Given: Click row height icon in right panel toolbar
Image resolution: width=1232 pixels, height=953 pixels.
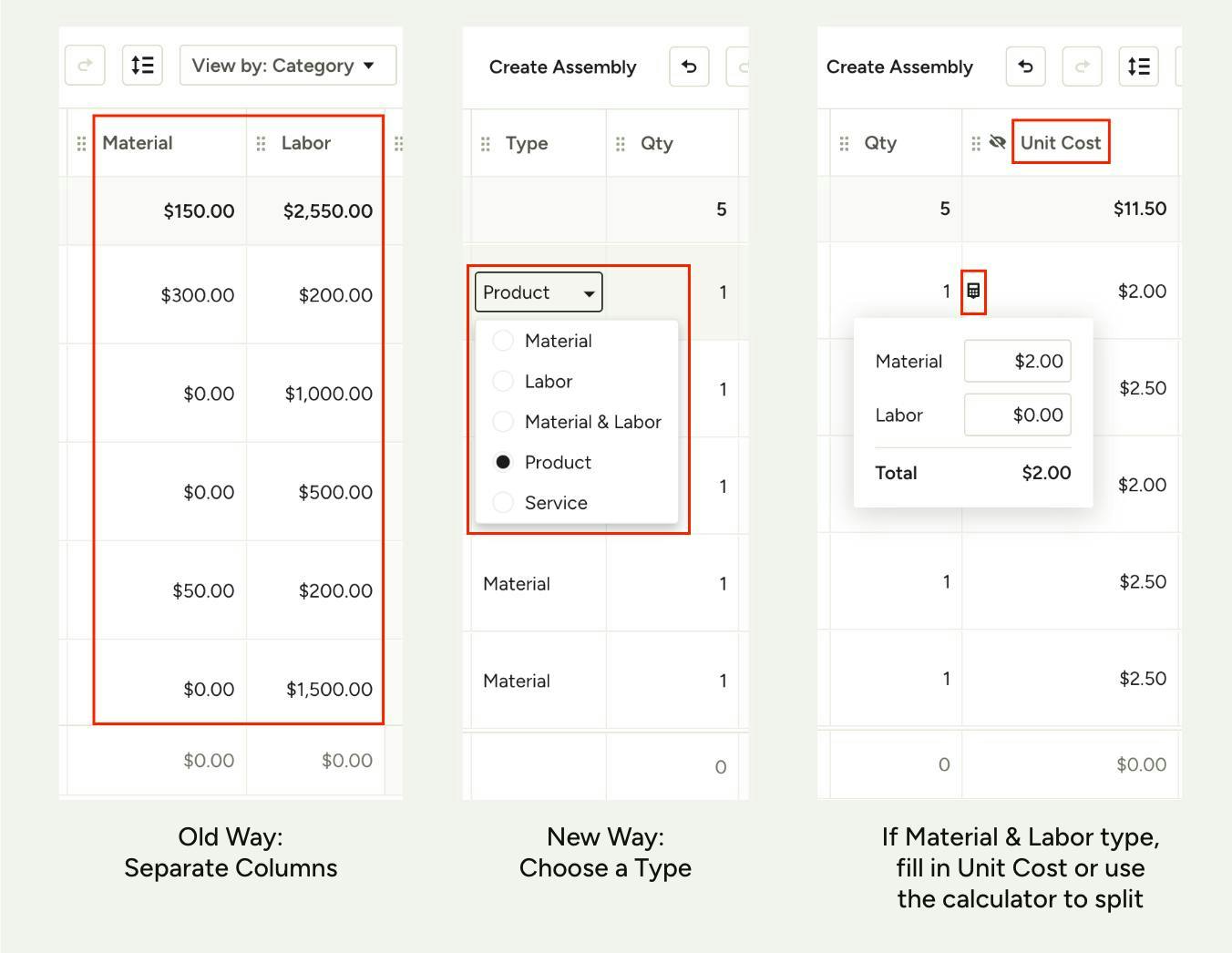Looking at the screenshot, I should [1138, 67].
